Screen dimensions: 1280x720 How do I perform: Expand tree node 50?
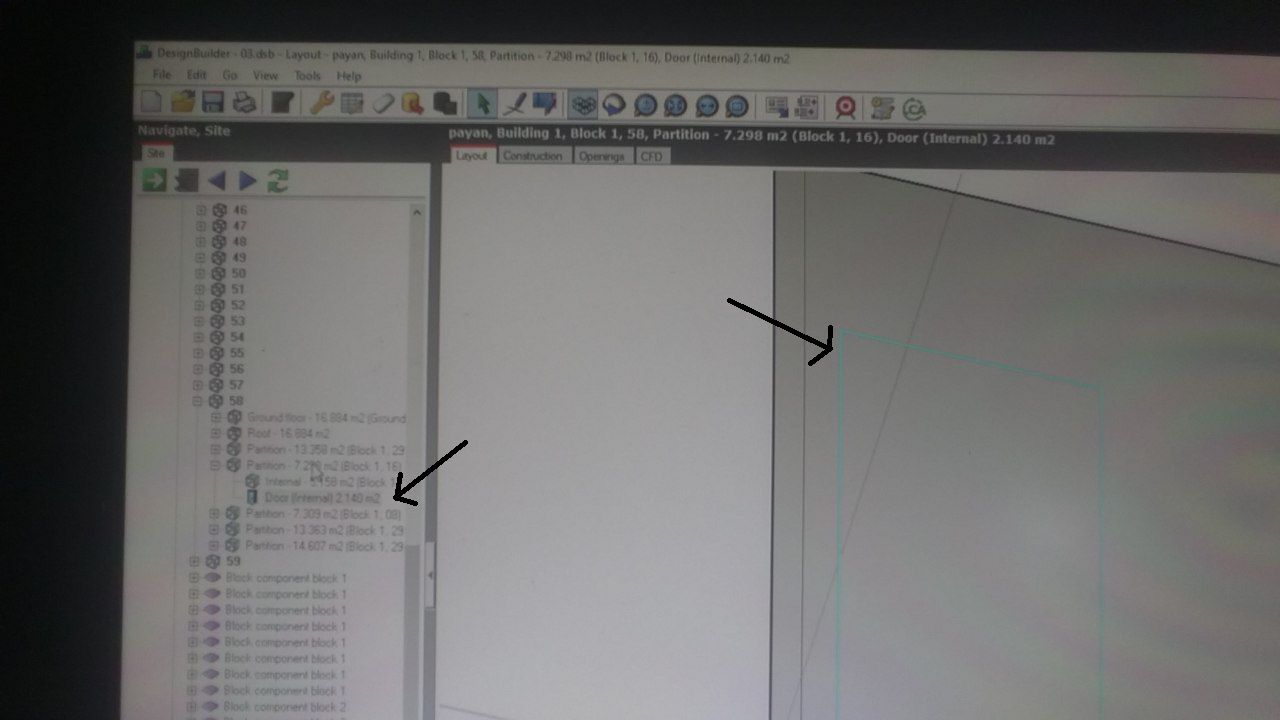click(200, 273)
